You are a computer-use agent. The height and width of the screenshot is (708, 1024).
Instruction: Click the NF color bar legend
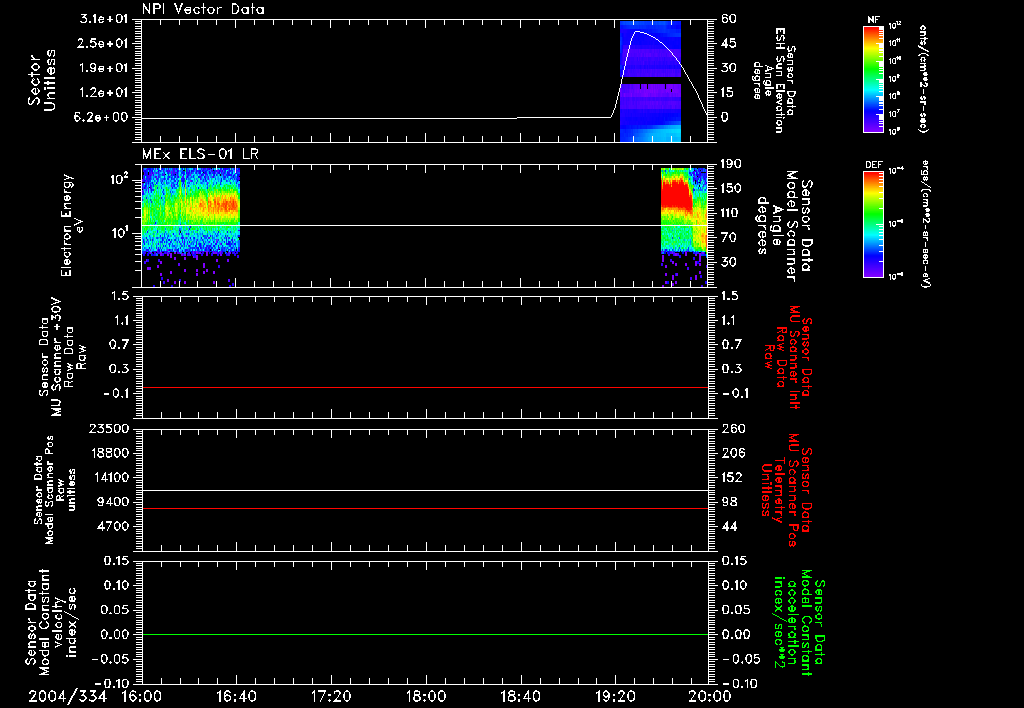click(x=874, y=79)
